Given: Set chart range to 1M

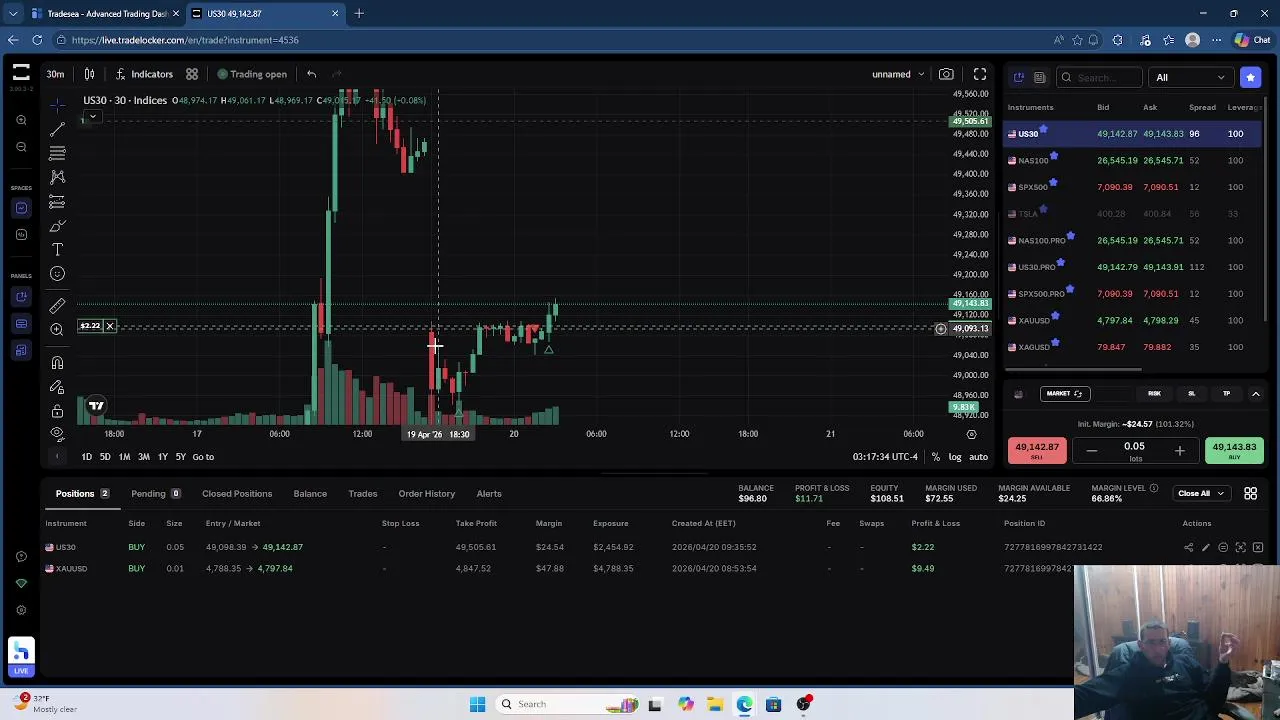Looking at the screenshot, I should tap(124, 457).
